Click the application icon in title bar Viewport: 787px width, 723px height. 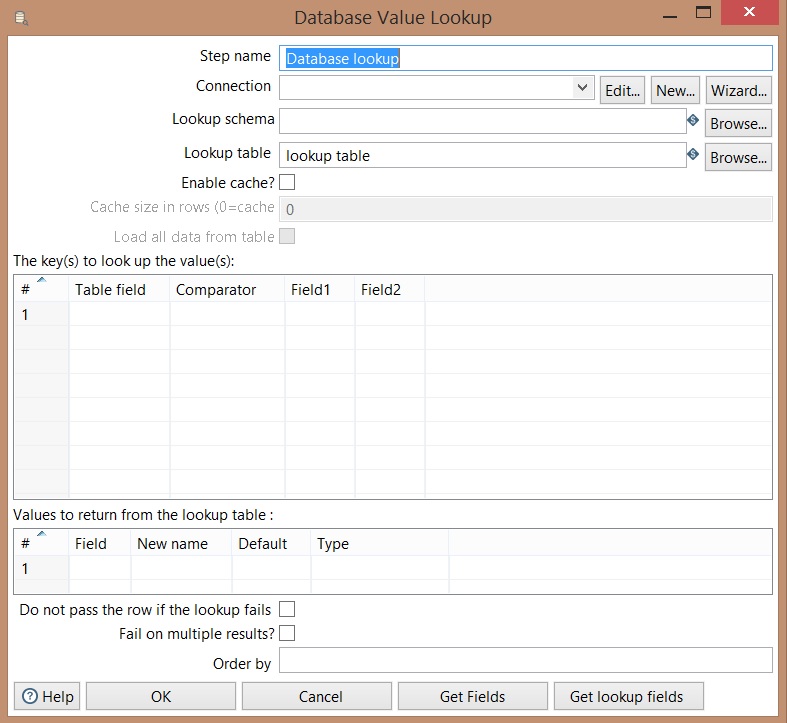point(22,18)
